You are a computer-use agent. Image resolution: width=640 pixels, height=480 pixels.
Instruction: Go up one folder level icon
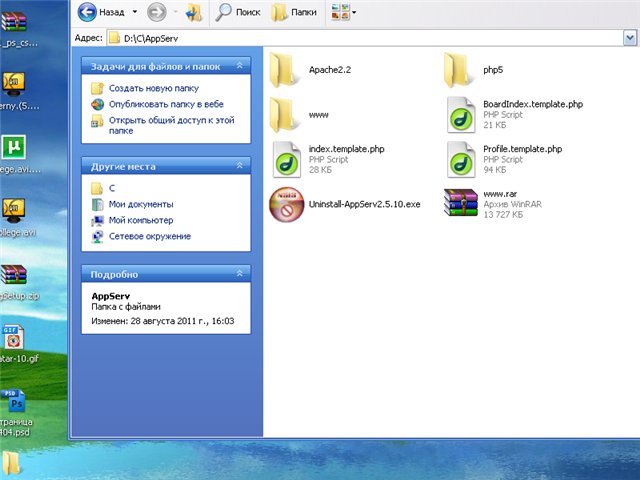[x=194, y=13]
